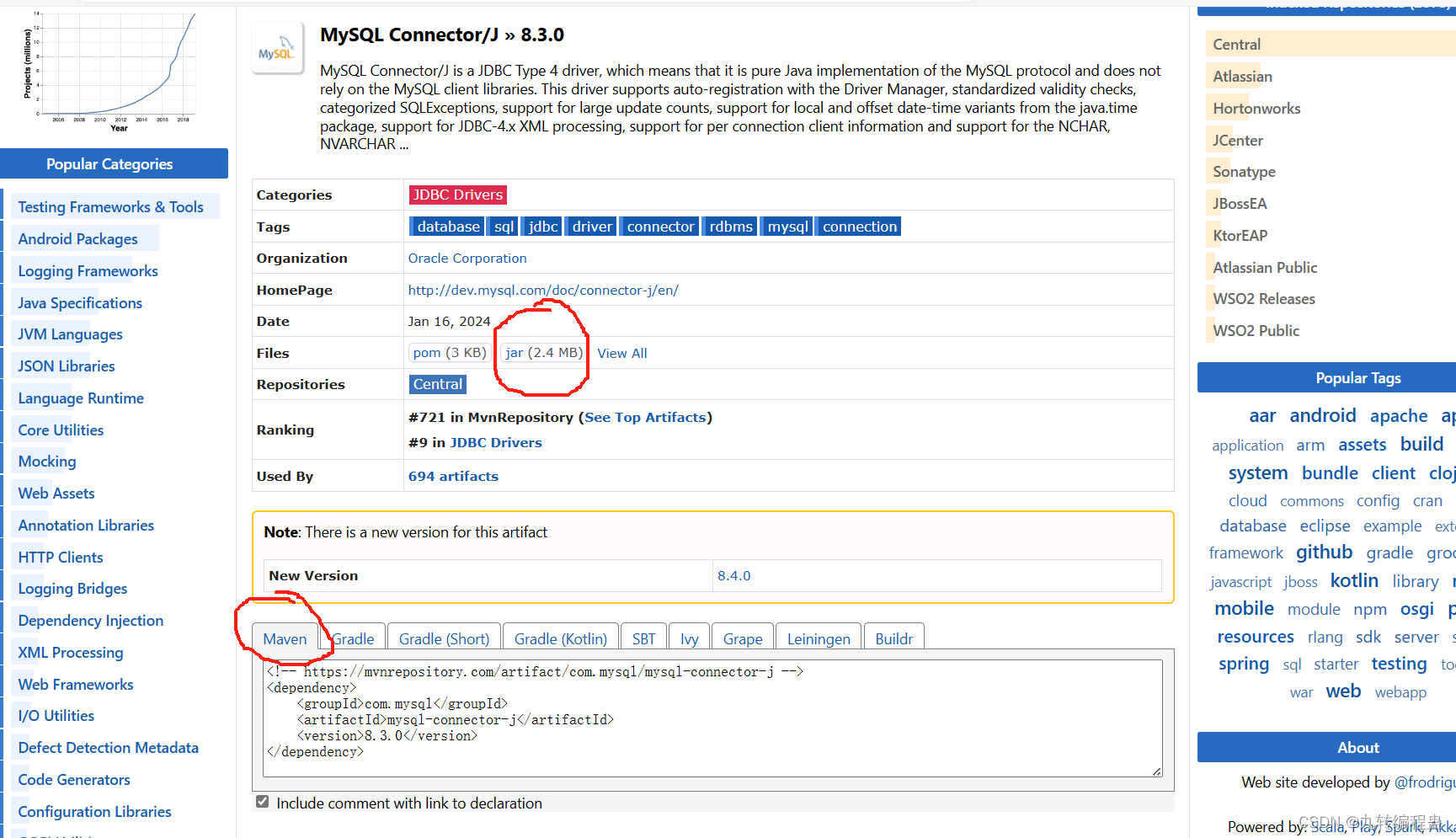Switch to the Gradle (Kotlin) tab

560,638
